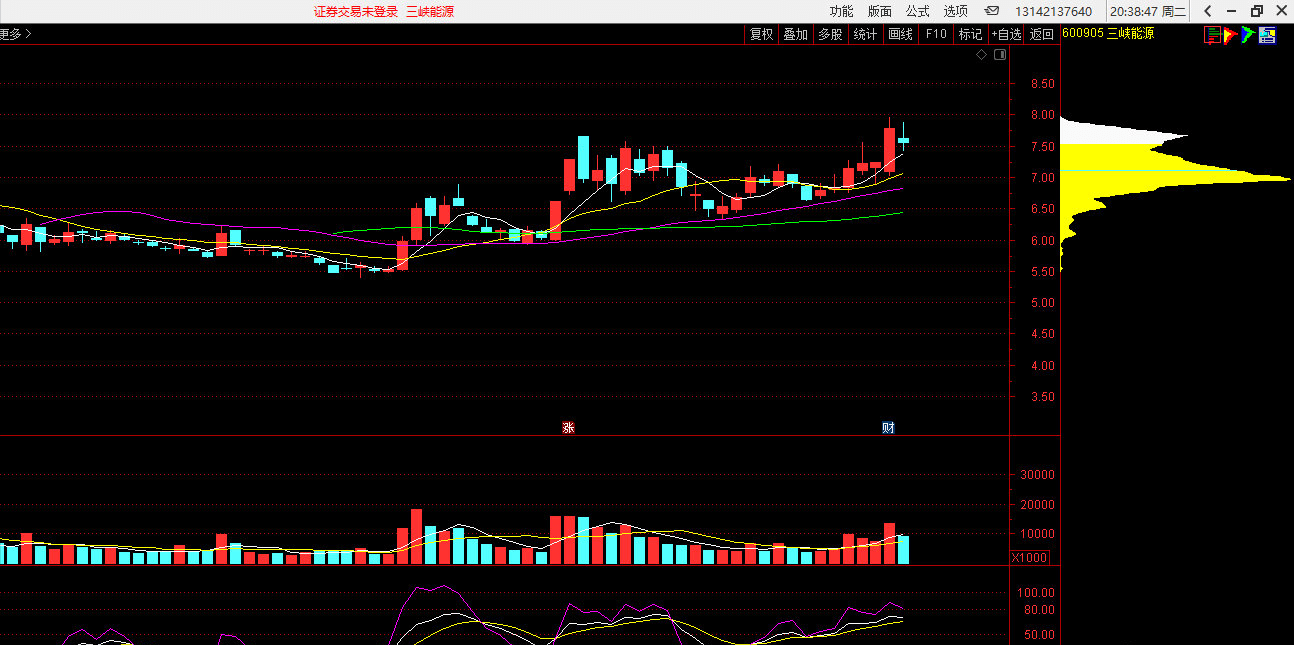Click the yellow-red arrow icon

[x=1231, y=35]
